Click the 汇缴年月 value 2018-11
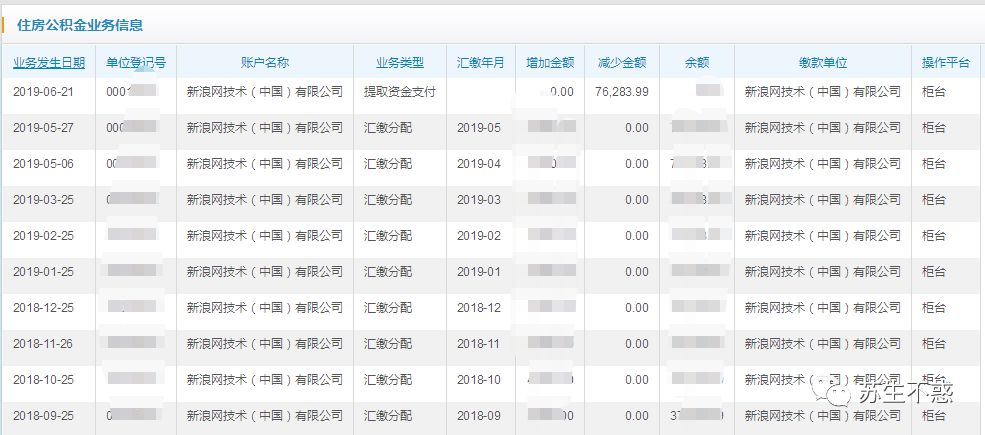 point(479,344)
